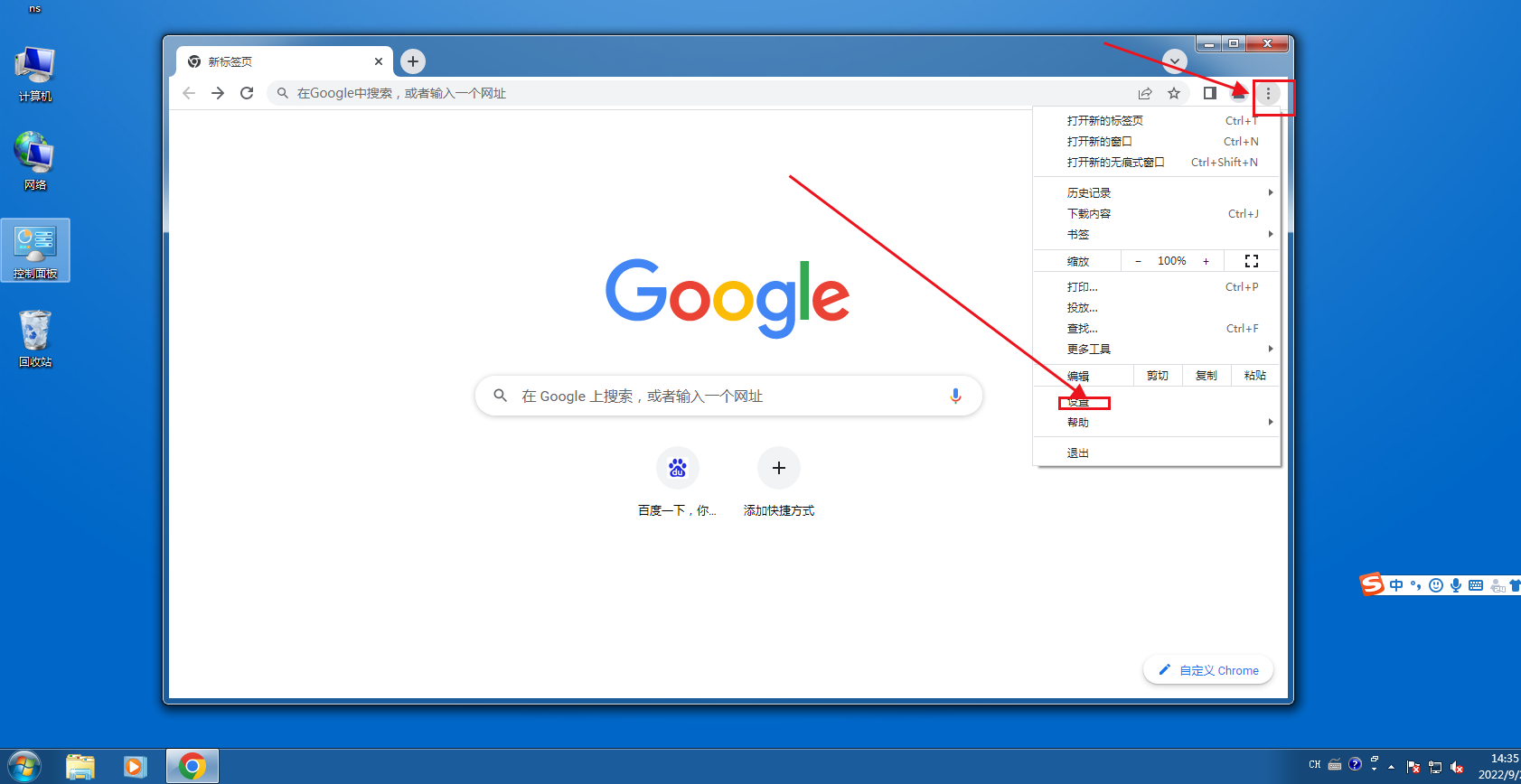
Task: Open the emoji smiley on IME bar
Action: coord(1436,585)
